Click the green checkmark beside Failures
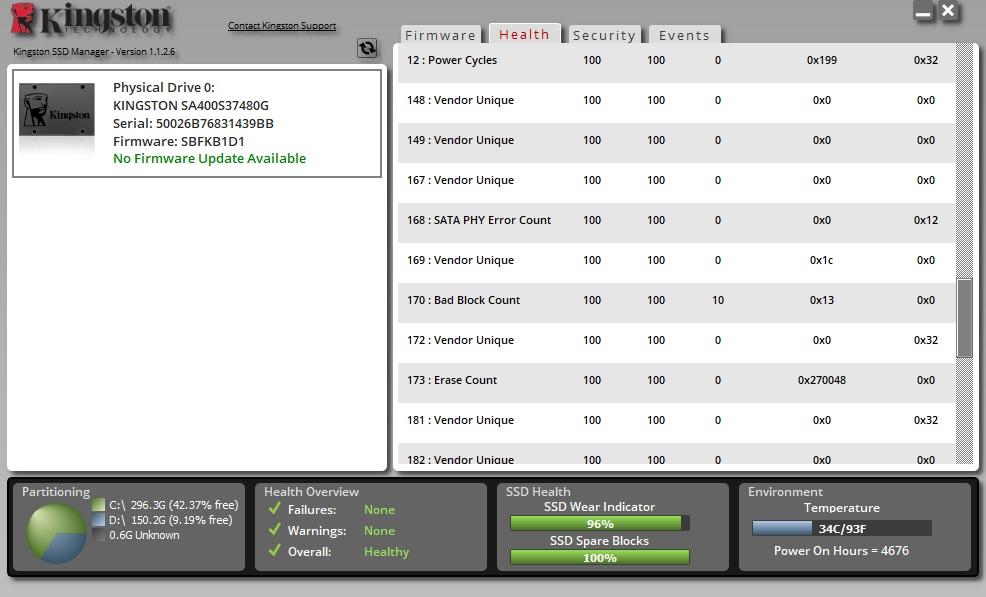Screen dimensions: 986x597 click(x=274, y=508)
